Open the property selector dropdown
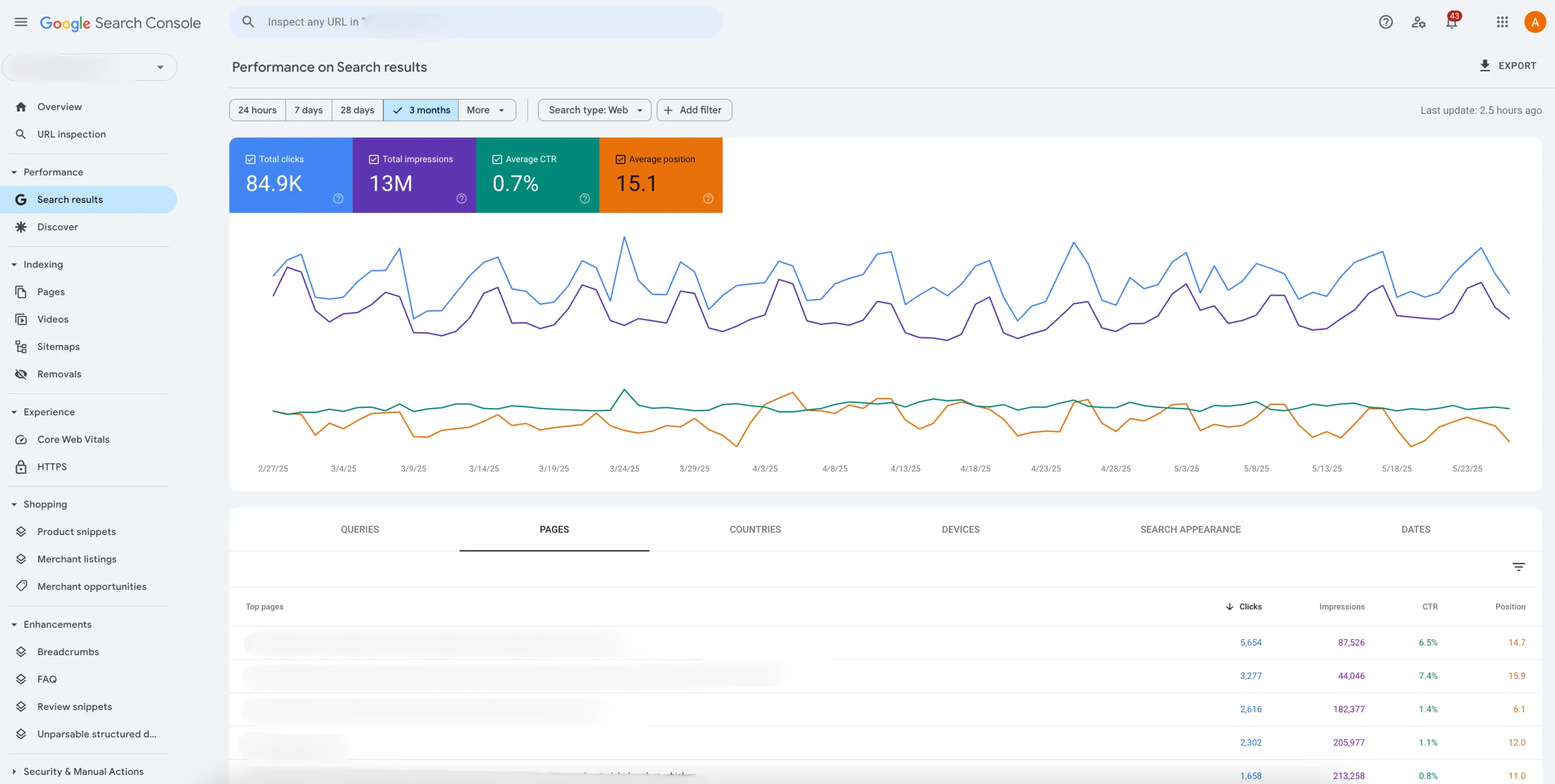 coord(90,67)
